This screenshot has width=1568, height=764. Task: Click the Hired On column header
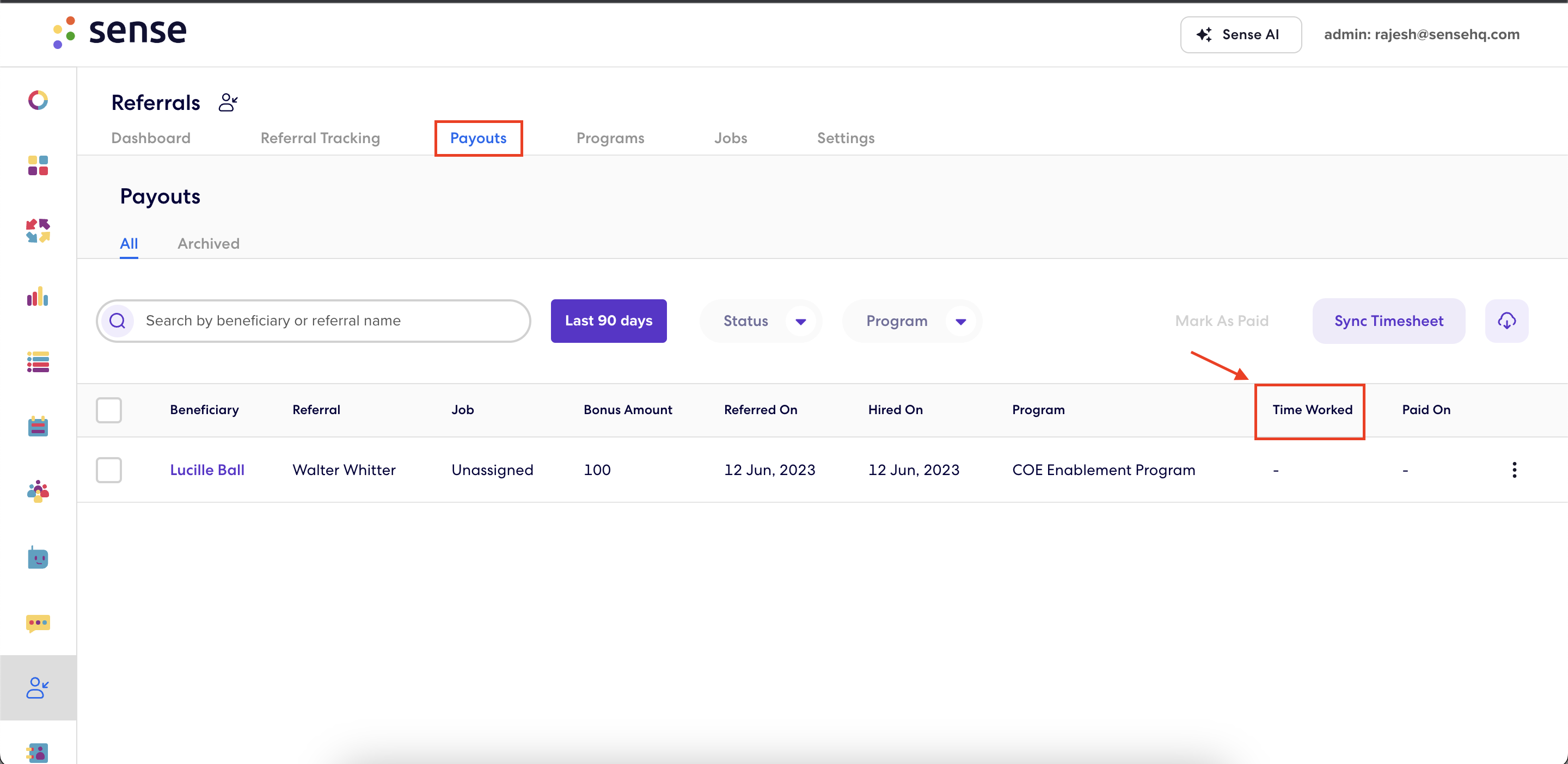(896, 409)
